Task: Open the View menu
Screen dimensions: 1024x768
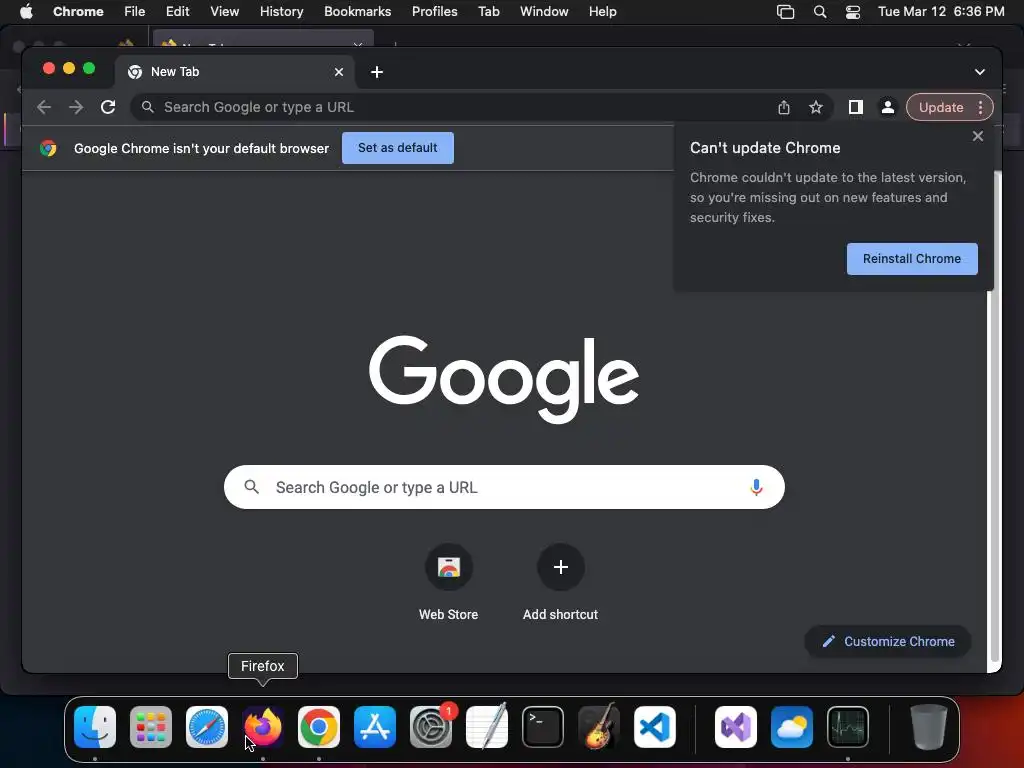Action: click(x=224, y=11)
